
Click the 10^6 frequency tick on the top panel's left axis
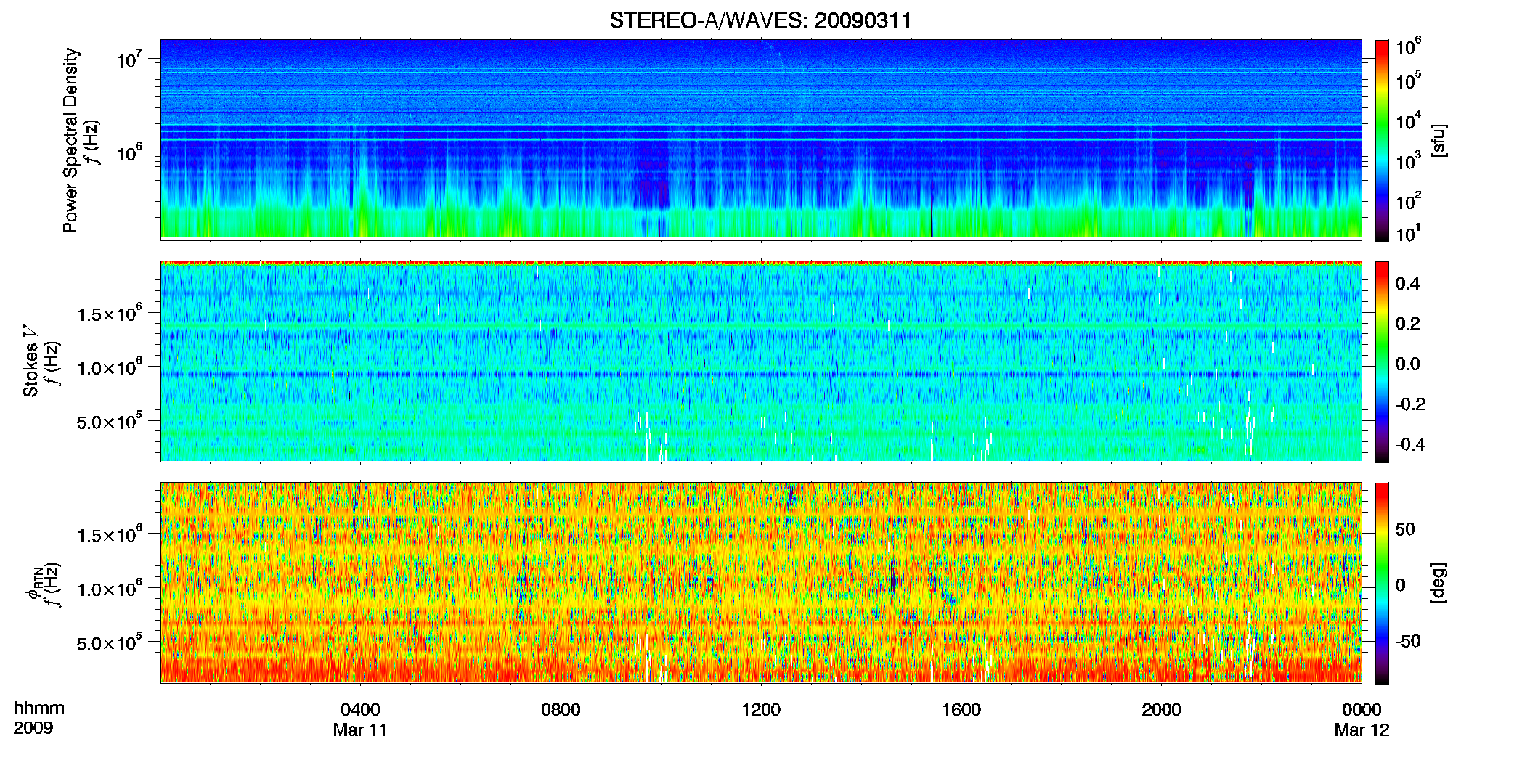click(129, 152)
